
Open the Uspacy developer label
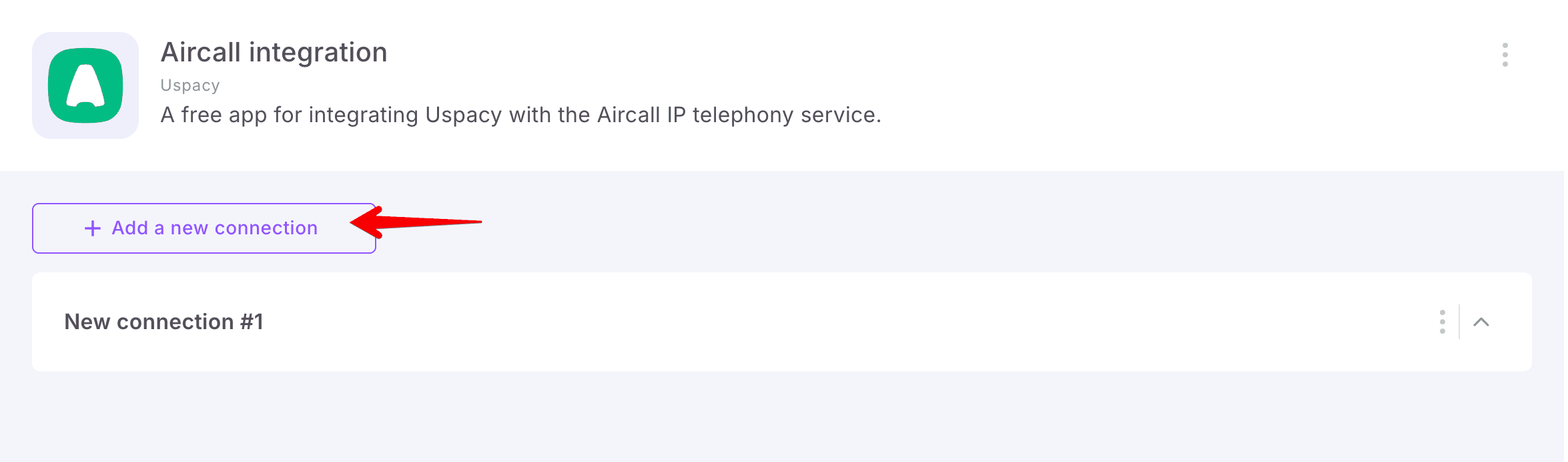click(190, 85)
